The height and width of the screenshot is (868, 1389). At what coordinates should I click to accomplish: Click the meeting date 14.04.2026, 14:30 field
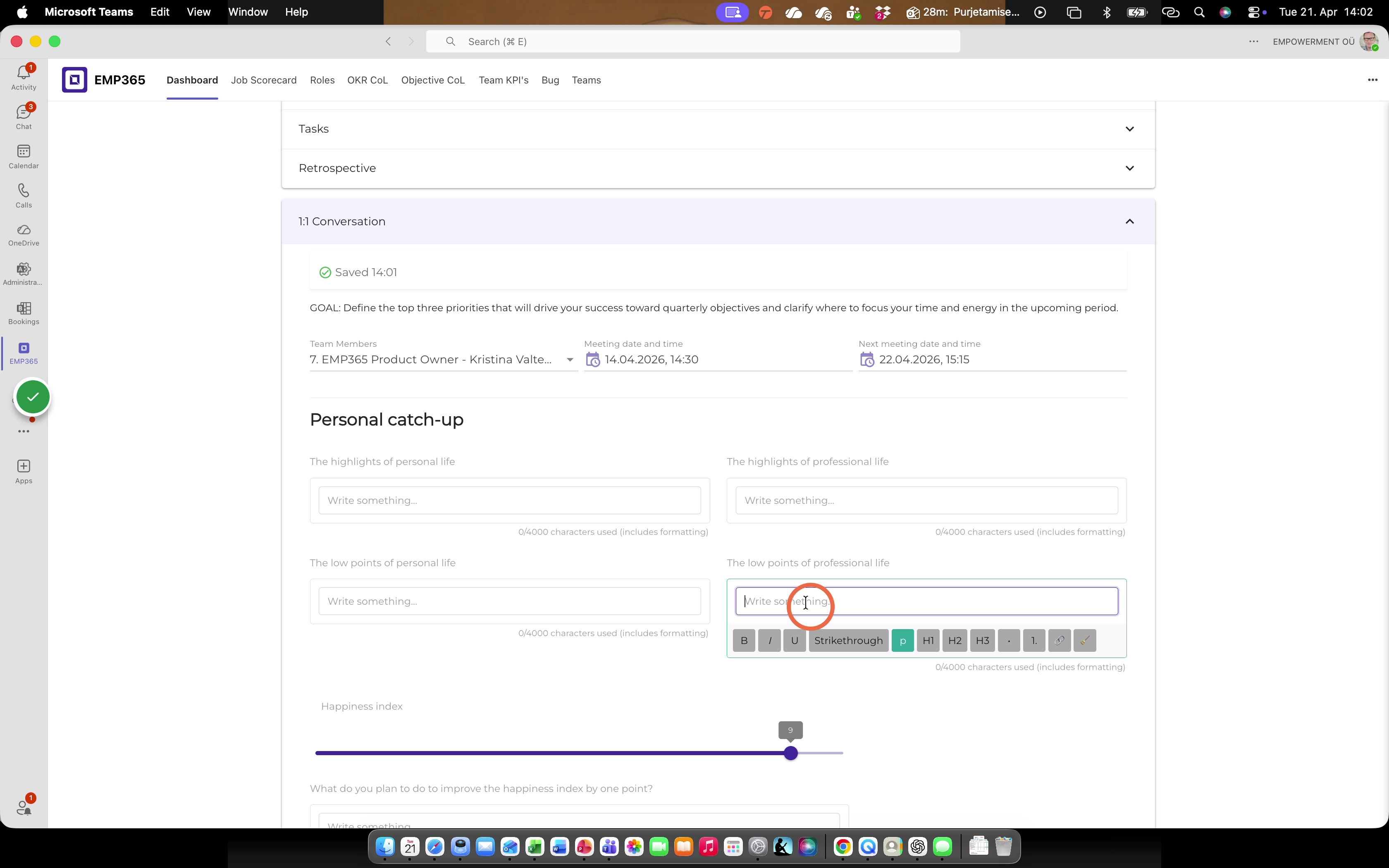(x=718, y=360)
